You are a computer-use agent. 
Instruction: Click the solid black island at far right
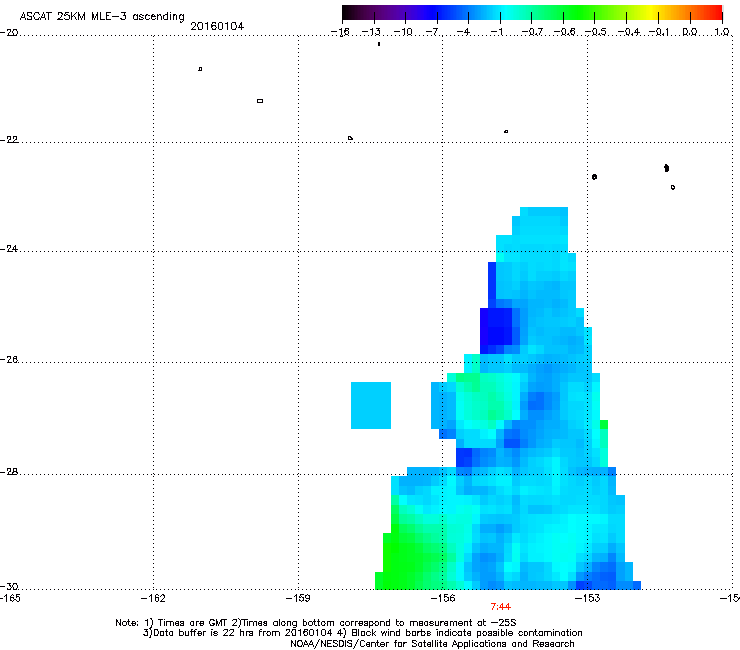coord(666,168)
